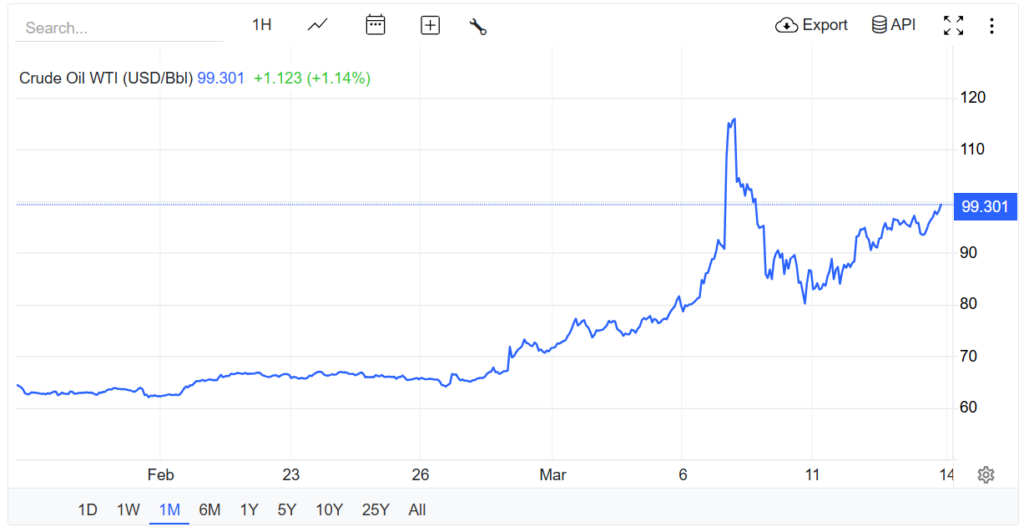Click the Export cloud download icon

786,25
